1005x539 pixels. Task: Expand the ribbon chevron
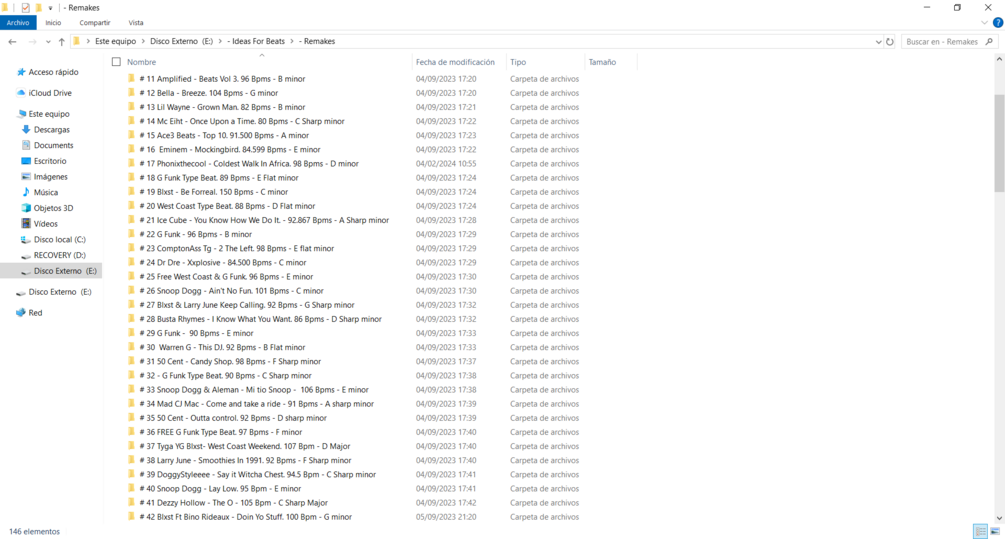click(x=984, y=22)
